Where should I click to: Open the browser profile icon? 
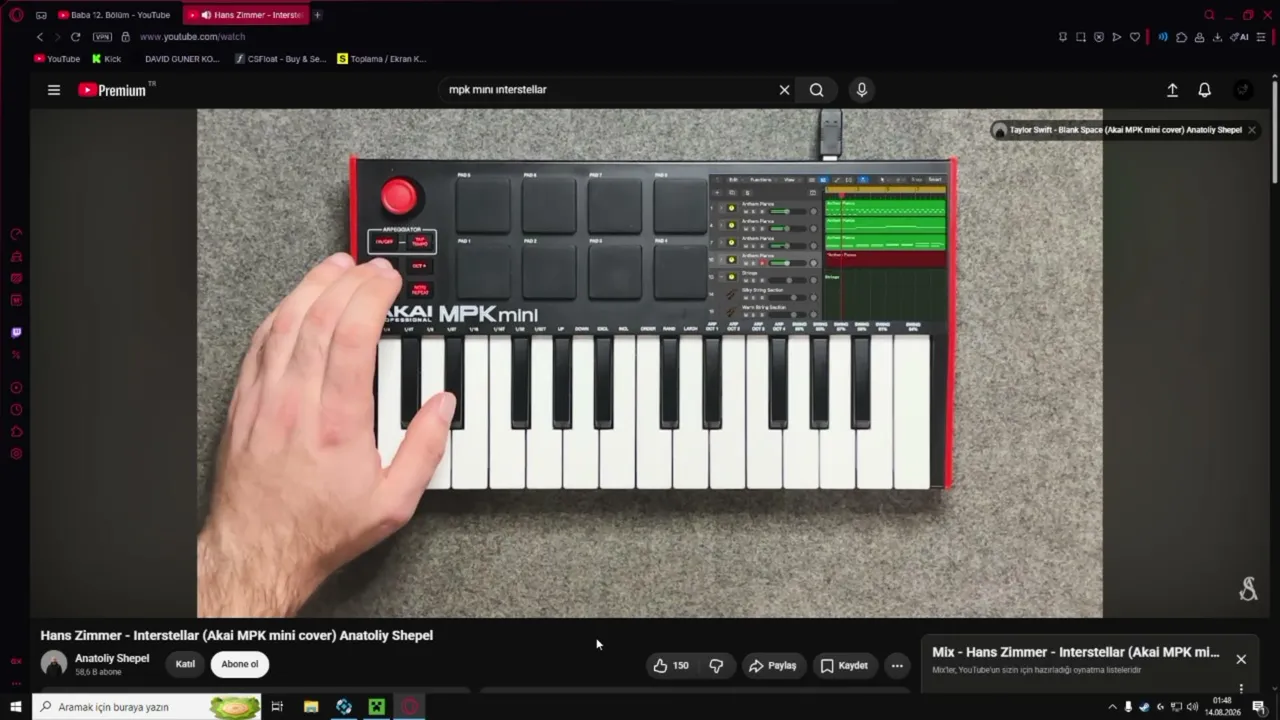coord(1199,37)
